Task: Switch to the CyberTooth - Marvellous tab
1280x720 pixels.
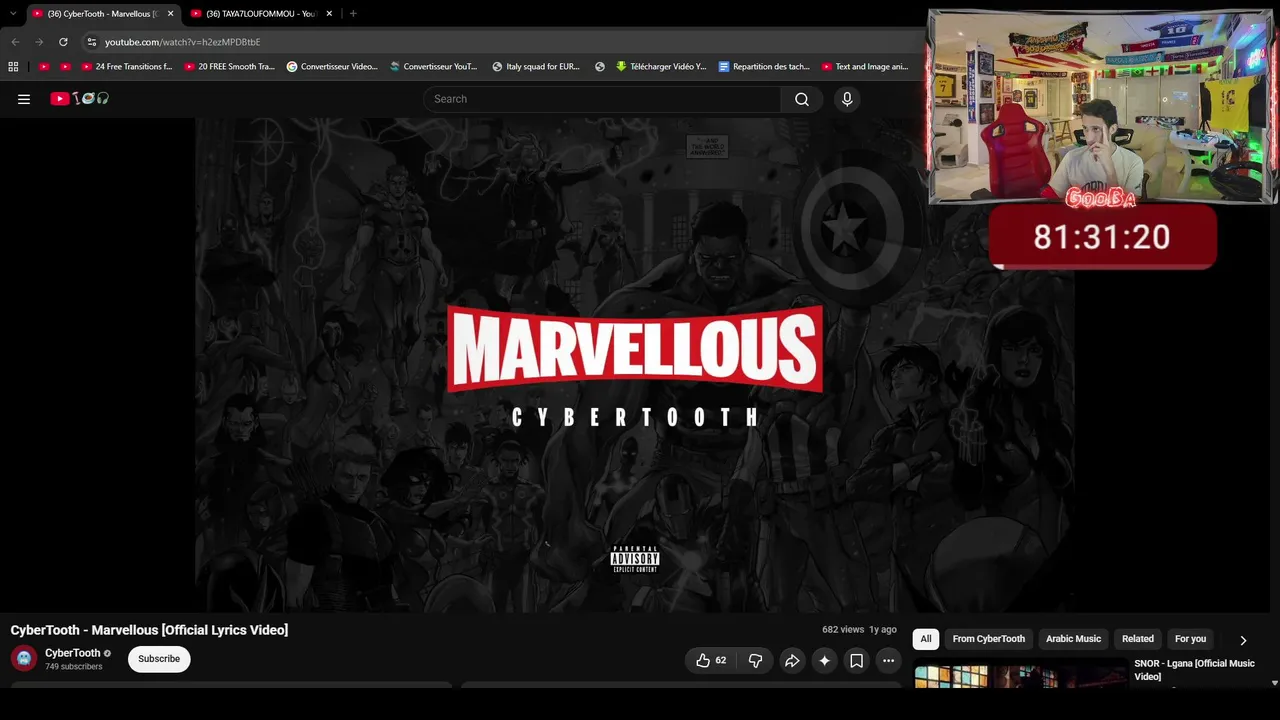Action: [x=103, y=14]
